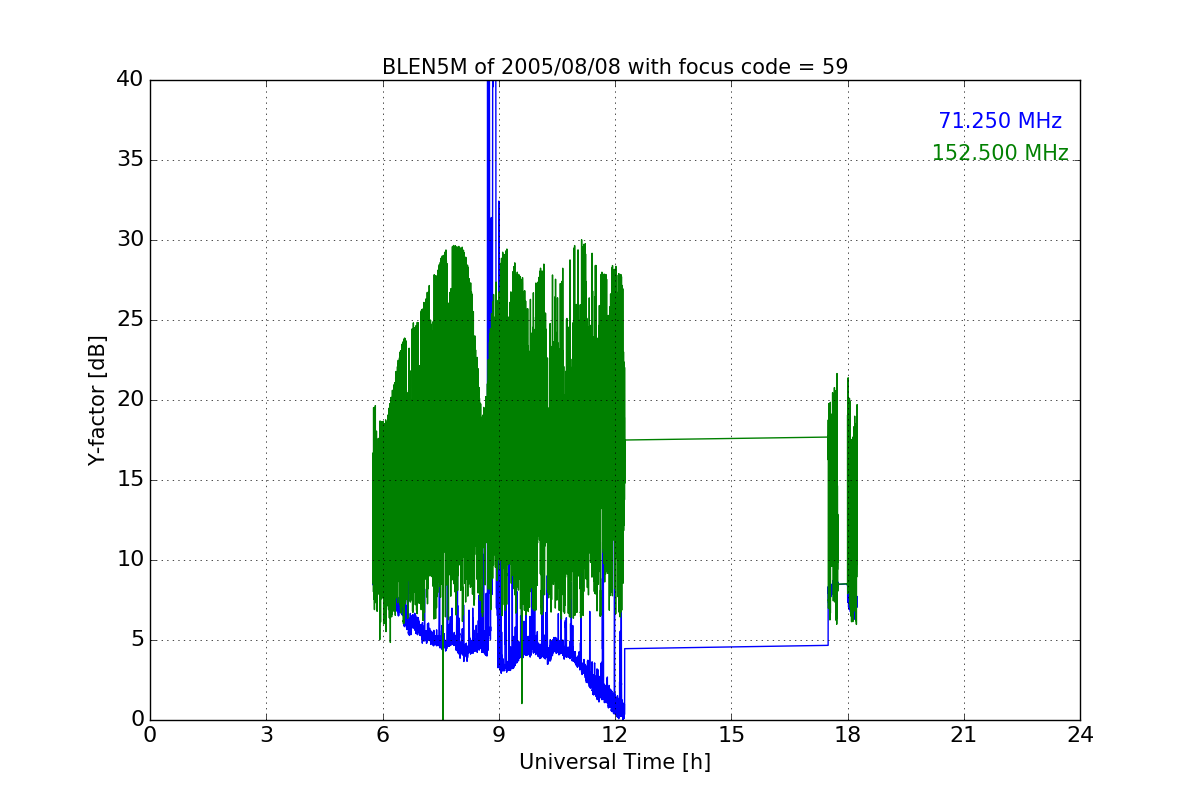Click the Universal Time [h] axis label
Screen dimensions: 1200x800
click(615, 762)
